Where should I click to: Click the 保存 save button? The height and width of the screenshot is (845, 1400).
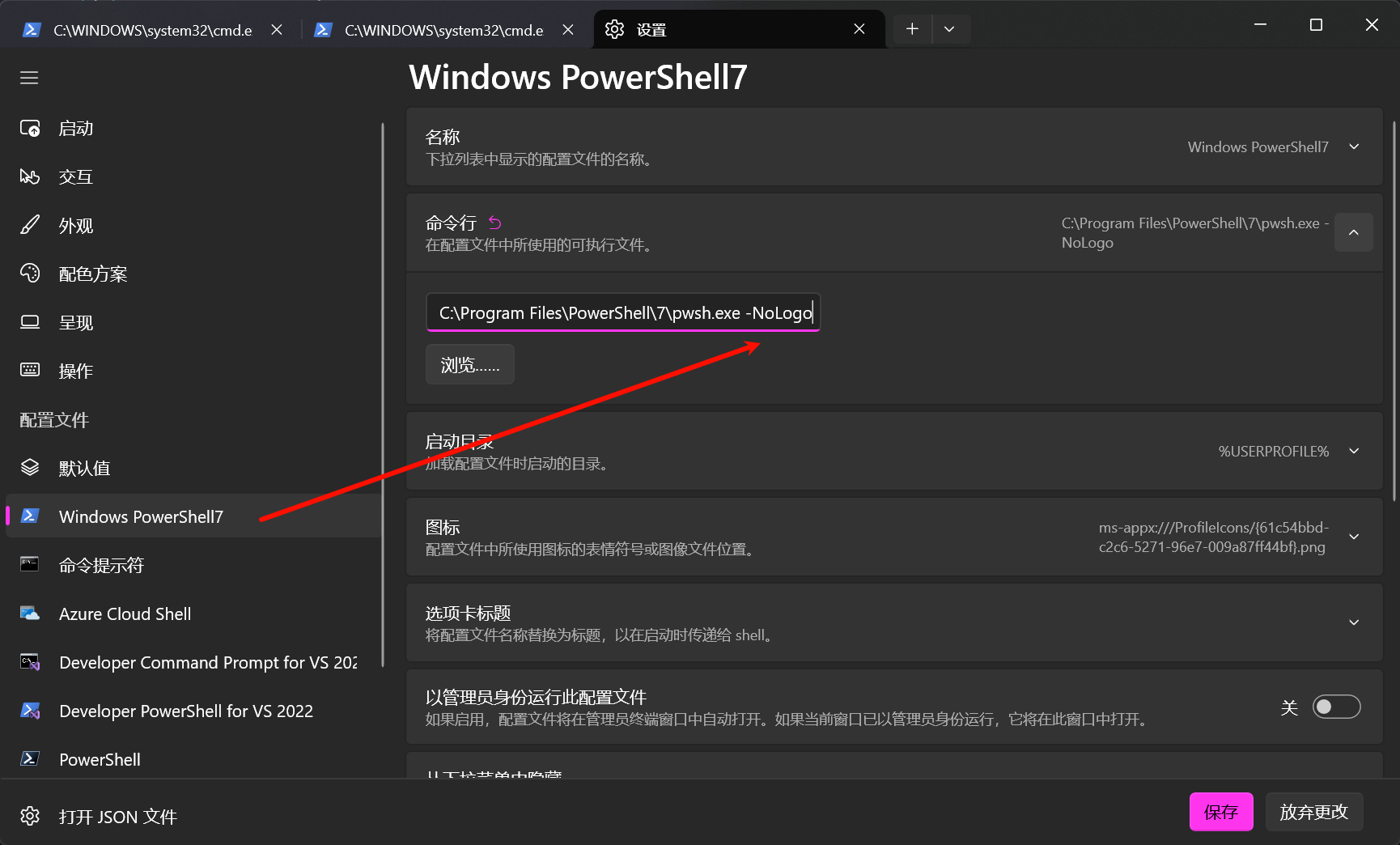pos(1221,812)
